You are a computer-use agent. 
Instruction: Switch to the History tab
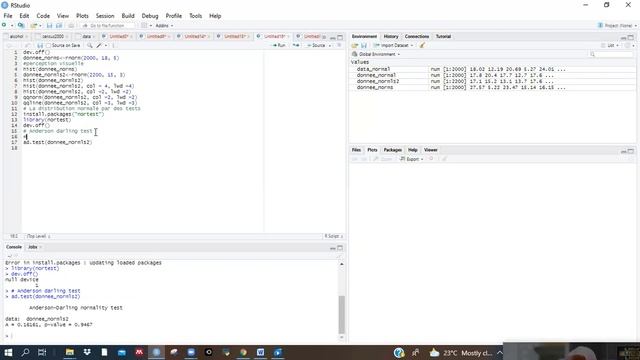pos(391,36)
